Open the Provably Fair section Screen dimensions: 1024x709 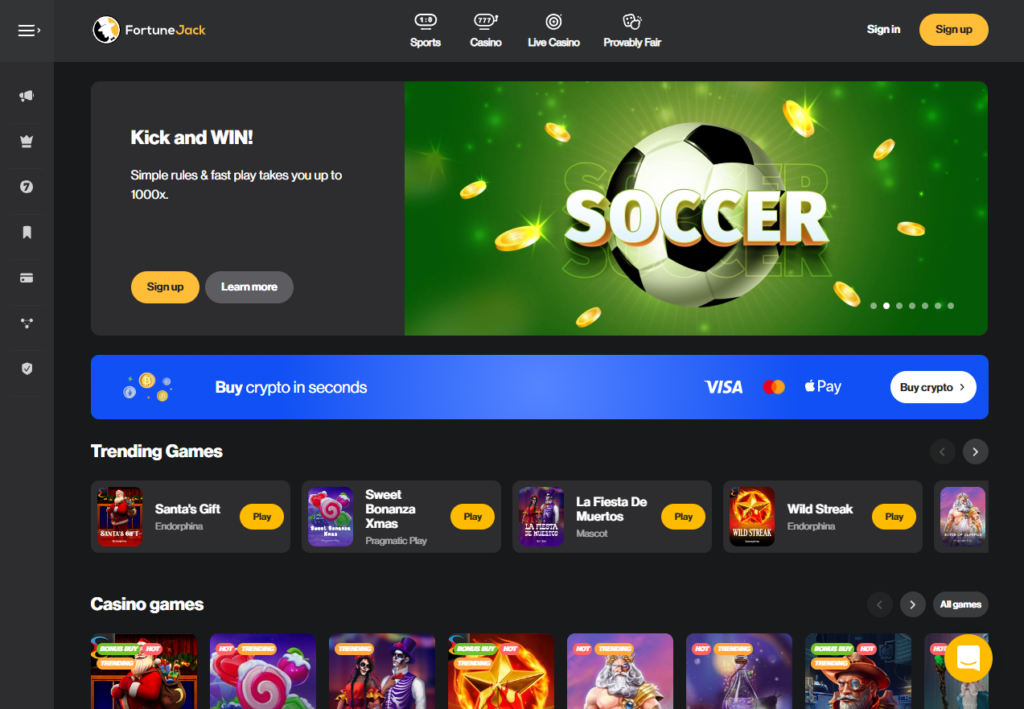632,31
